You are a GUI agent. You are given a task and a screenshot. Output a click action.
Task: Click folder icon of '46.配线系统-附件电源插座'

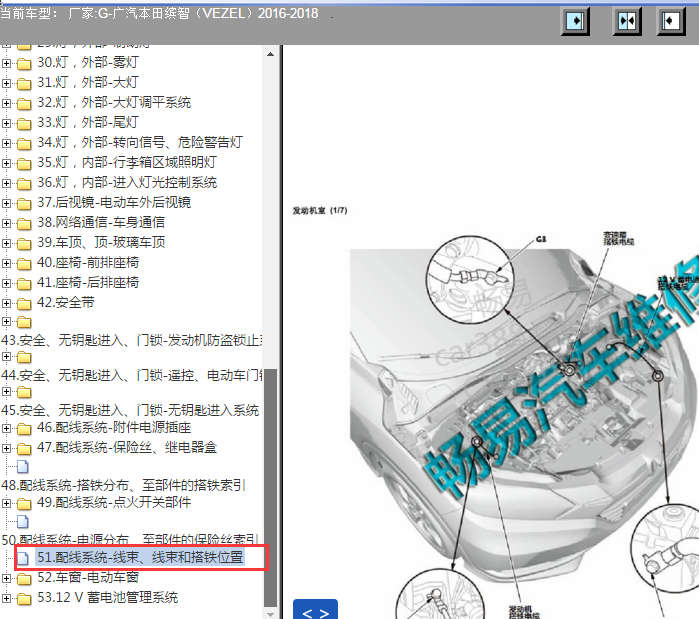(x=24, y=429)
